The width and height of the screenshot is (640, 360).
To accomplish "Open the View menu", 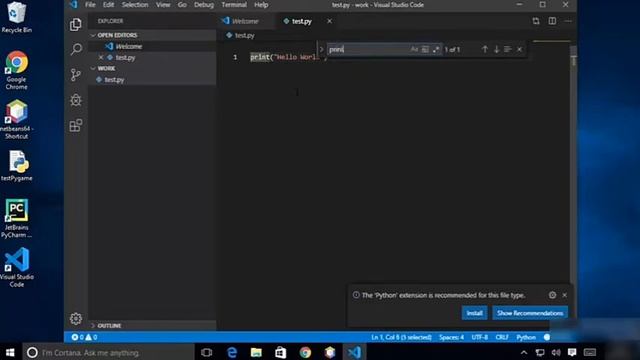I will 163,5.
